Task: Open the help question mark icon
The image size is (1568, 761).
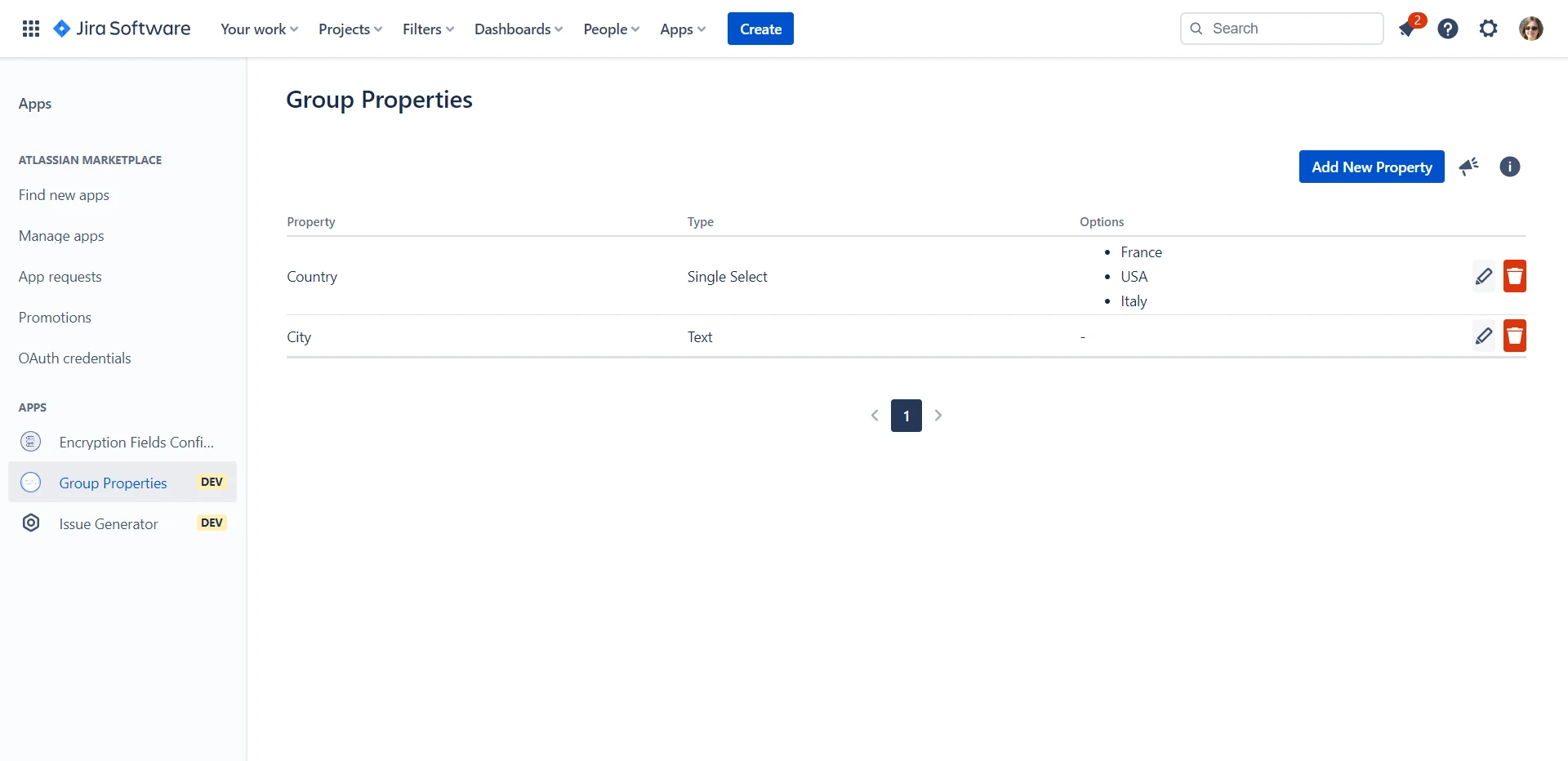Action: [1448, 29]
